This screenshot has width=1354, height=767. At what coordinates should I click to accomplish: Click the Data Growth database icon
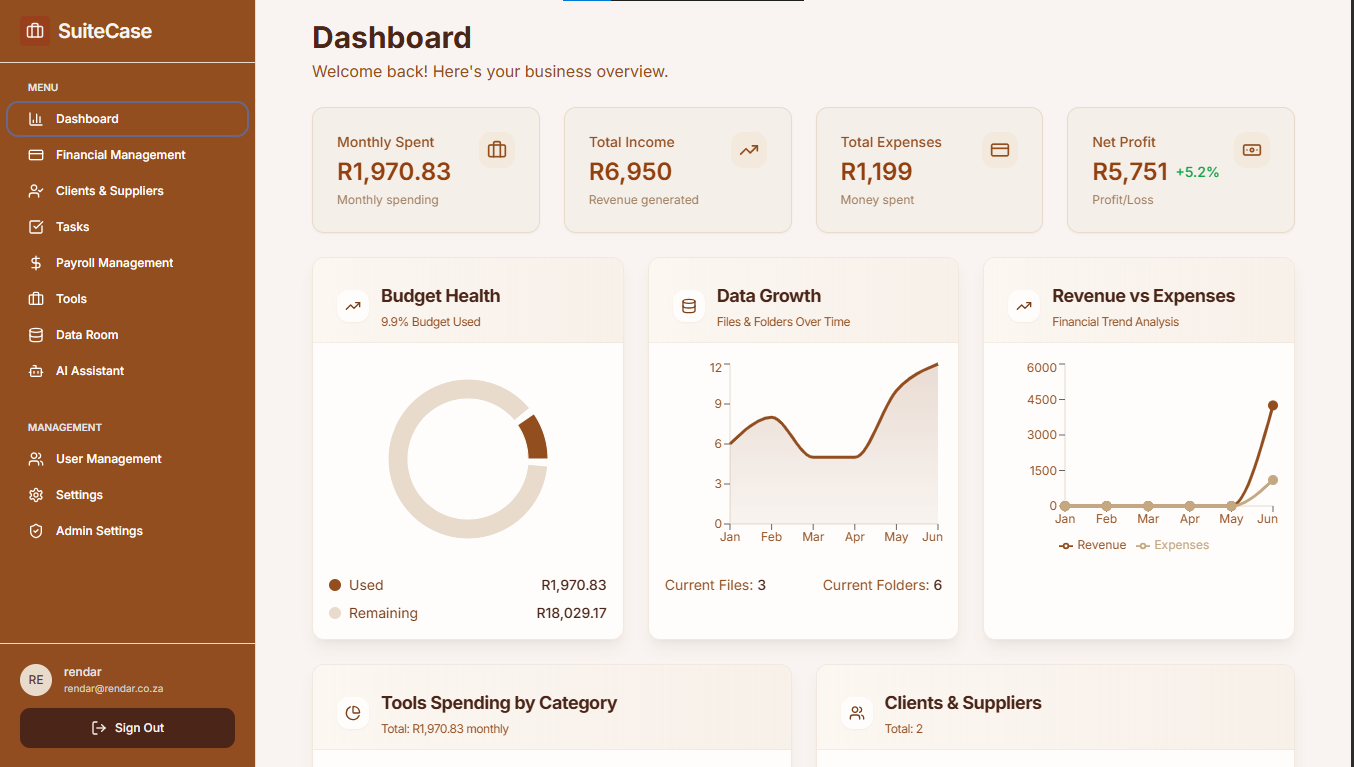pos(688,306)
